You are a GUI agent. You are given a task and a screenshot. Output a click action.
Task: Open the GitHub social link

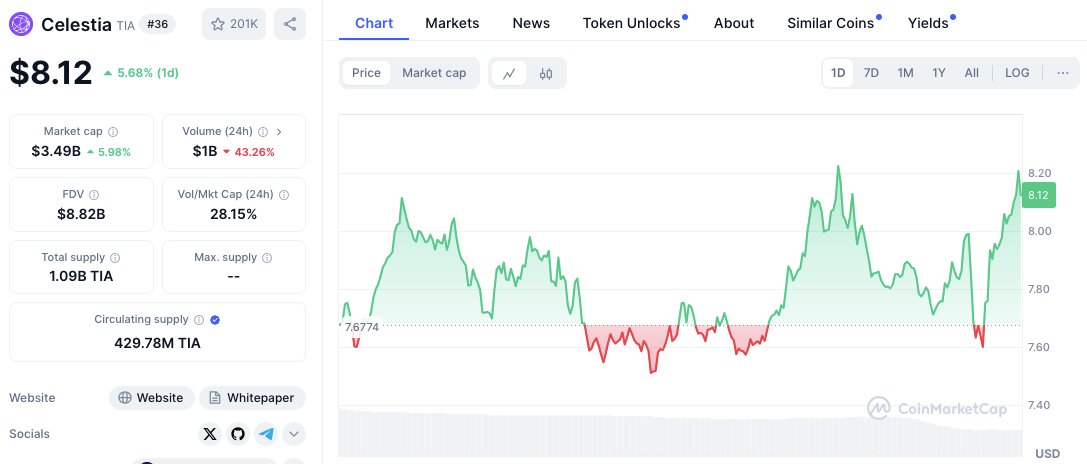point(237,434)
